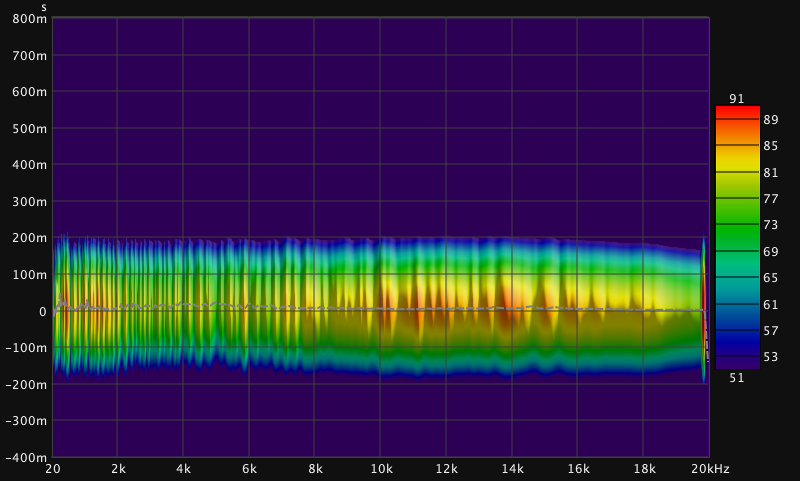Select the 400m positive time label
This screenshot has height=481, width=800.
(29, 165)
